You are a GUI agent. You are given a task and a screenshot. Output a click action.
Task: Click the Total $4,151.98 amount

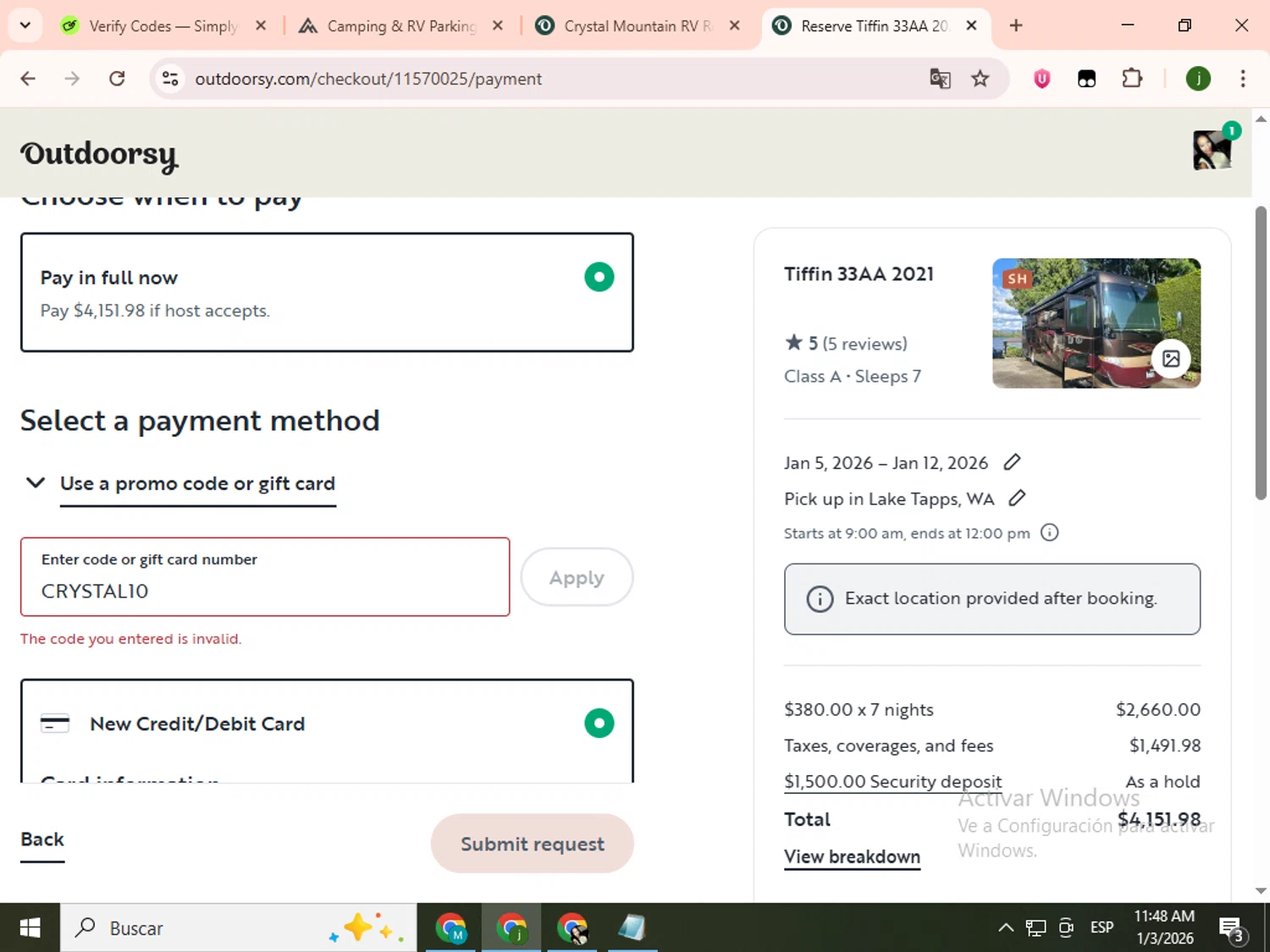point(1159,819)
